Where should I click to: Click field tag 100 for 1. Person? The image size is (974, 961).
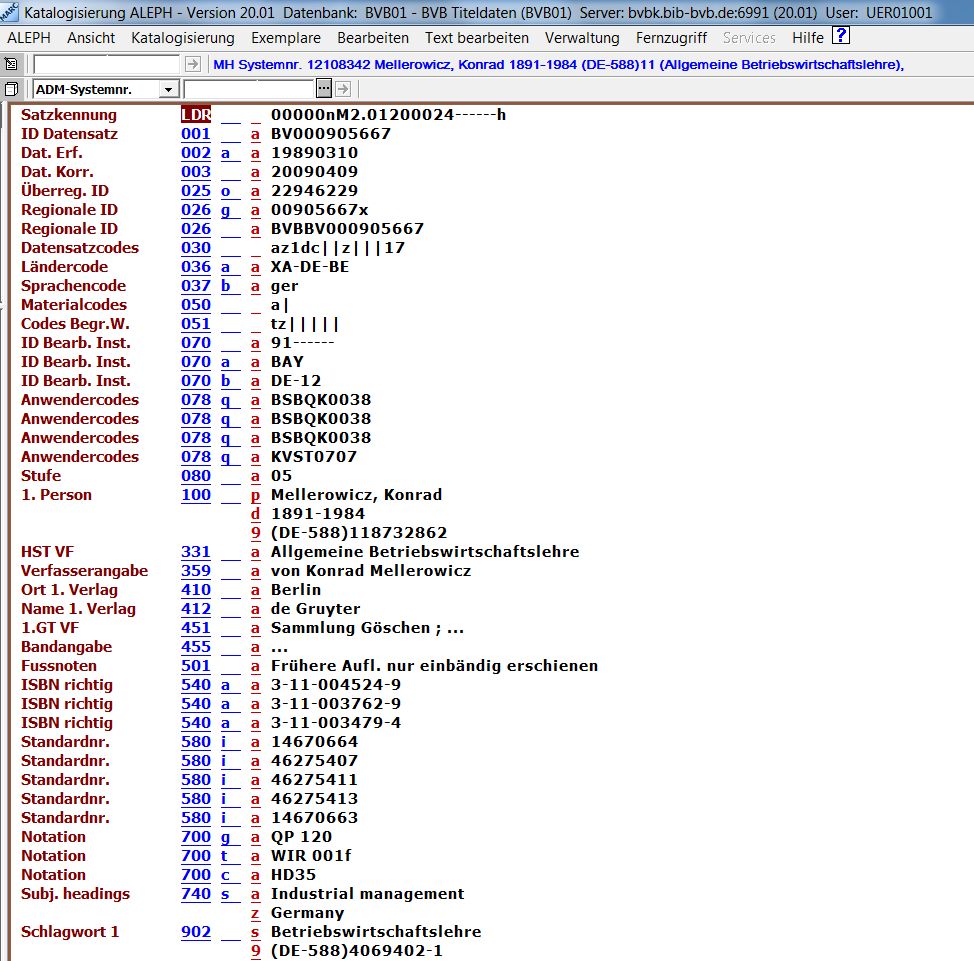point(196,495)
